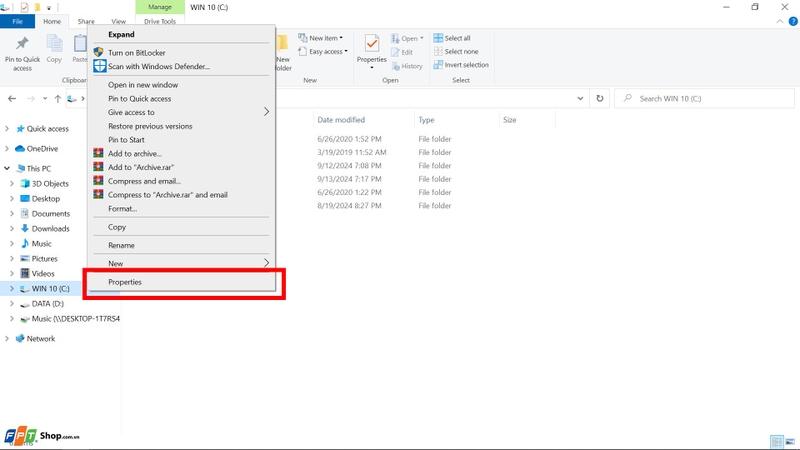The image size is (800, 450).
Task: Open the New submenu entry
Action: [181, 264]
